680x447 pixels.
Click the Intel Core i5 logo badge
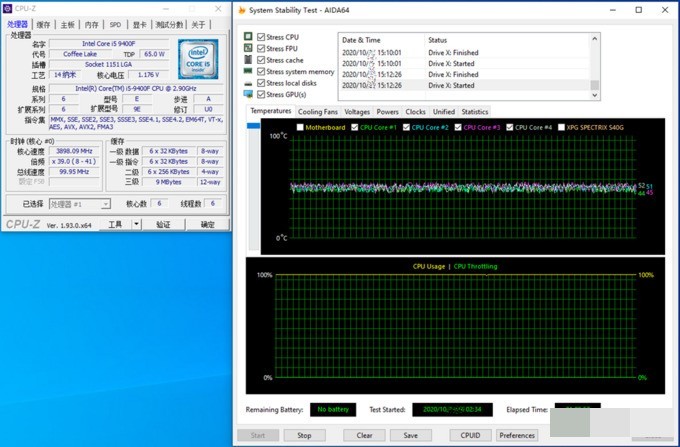(198, 58)
